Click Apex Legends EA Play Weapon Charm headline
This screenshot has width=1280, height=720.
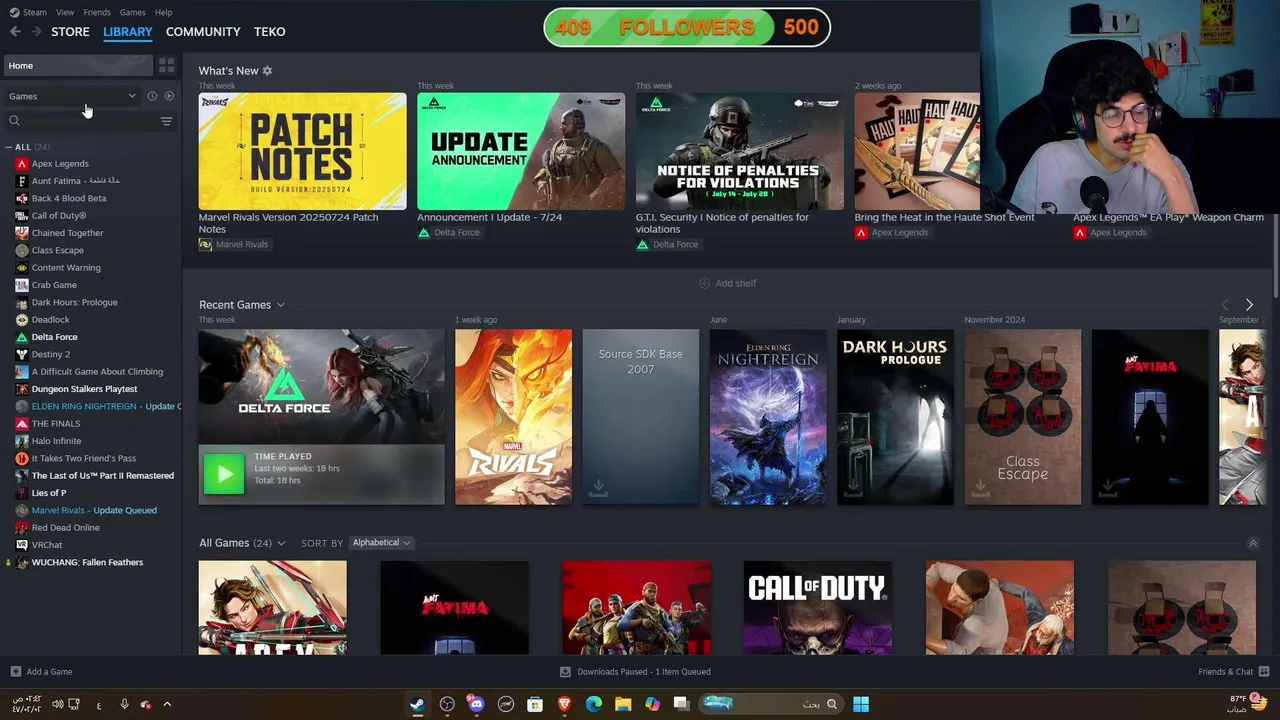[x=1168, y=217]
